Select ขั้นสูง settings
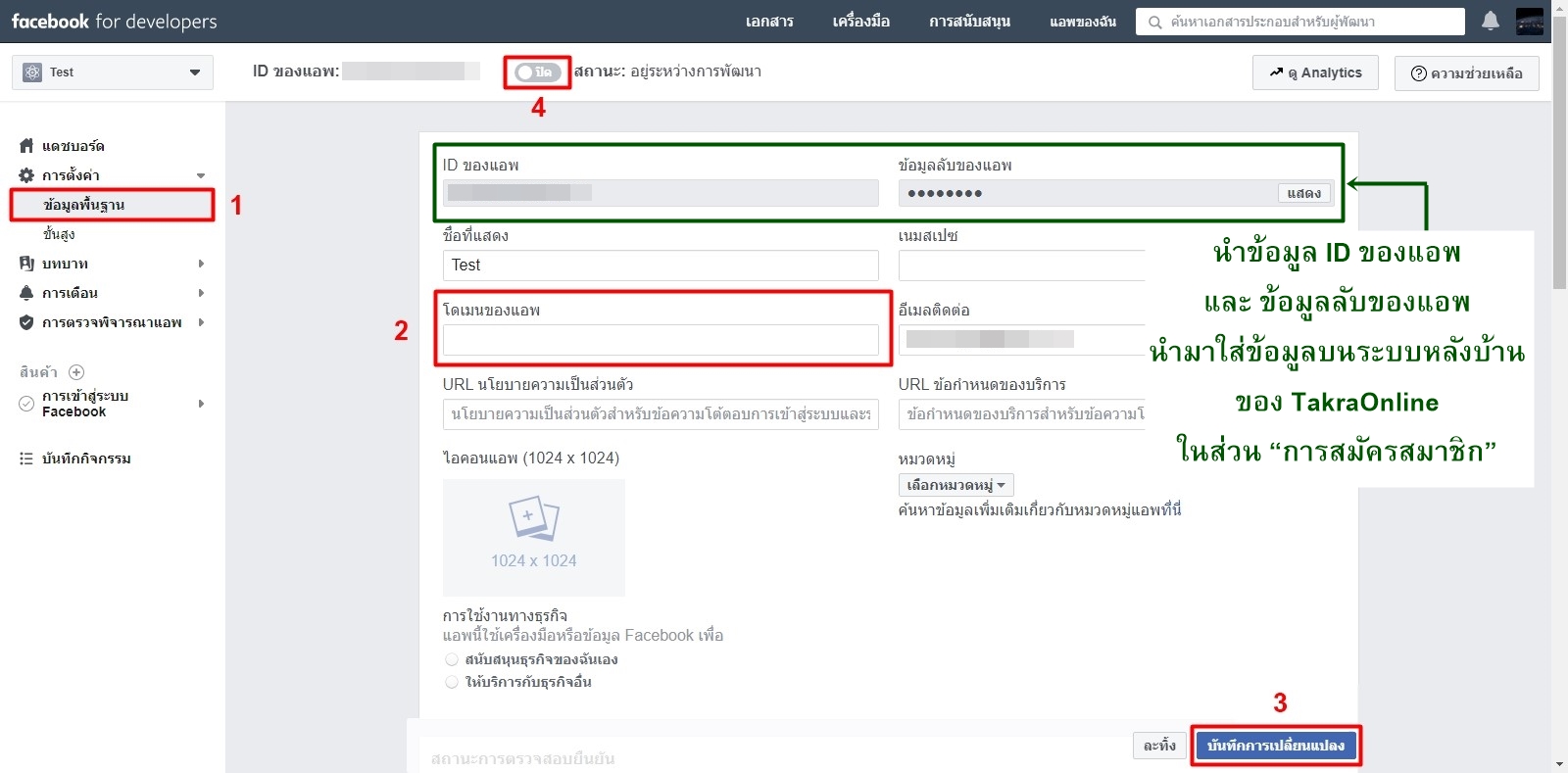 [x=59, y=234]
